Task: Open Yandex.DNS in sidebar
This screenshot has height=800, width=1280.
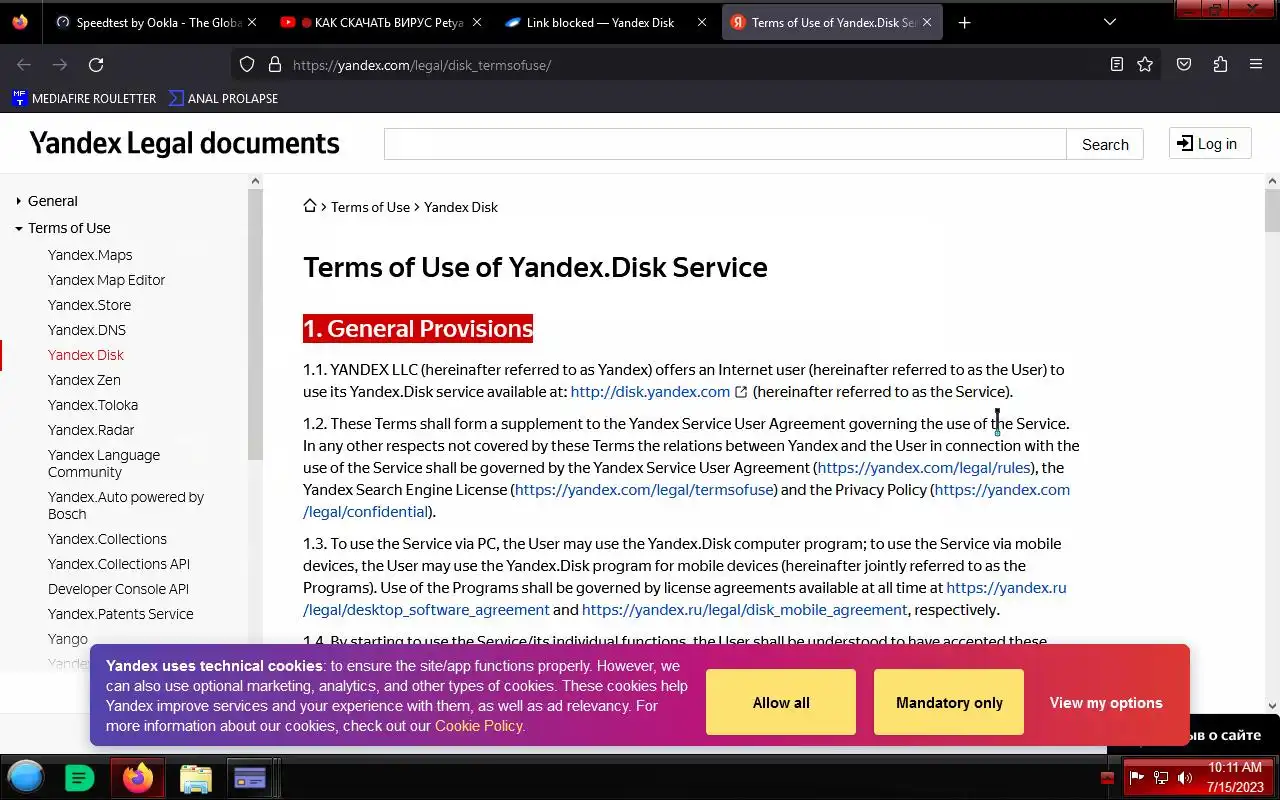Action: pos(87,330)
